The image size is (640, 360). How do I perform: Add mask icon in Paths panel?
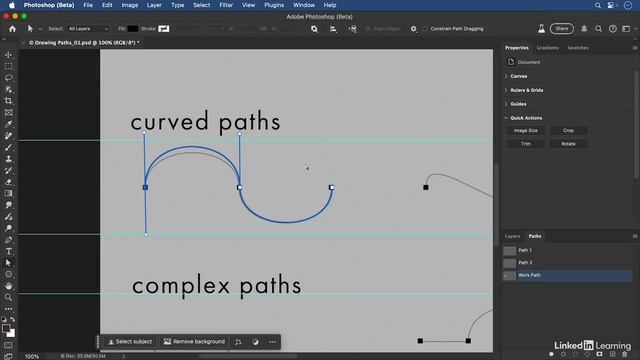tap(599, 354)
